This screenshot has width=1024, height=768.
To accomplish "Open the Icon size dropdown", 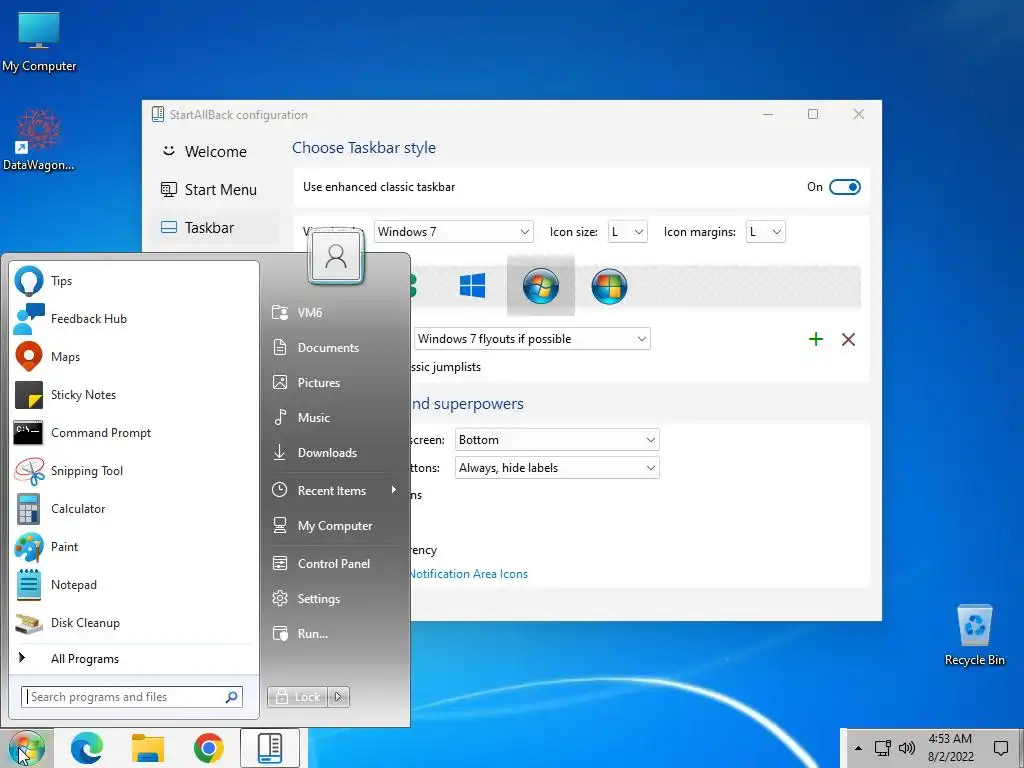I will 628,232.
